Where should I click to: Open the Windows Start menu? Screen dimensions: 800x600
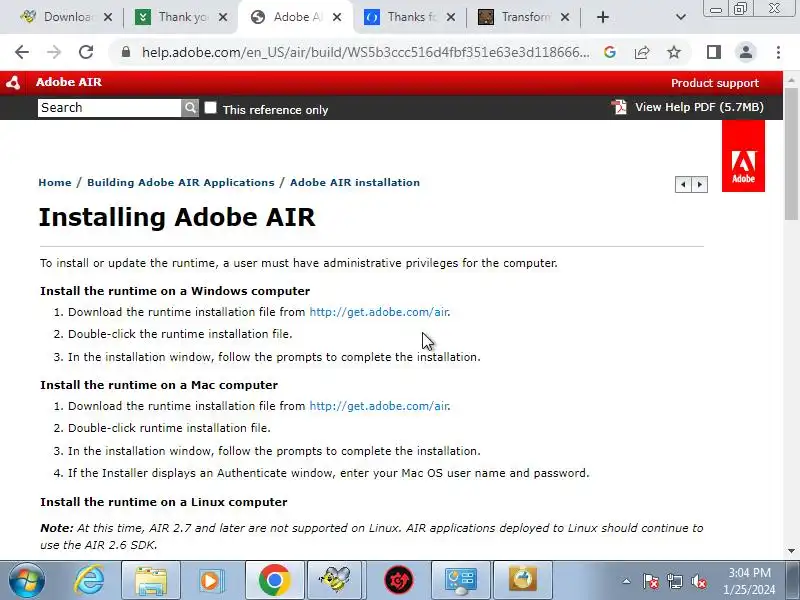tap(26, 580)
